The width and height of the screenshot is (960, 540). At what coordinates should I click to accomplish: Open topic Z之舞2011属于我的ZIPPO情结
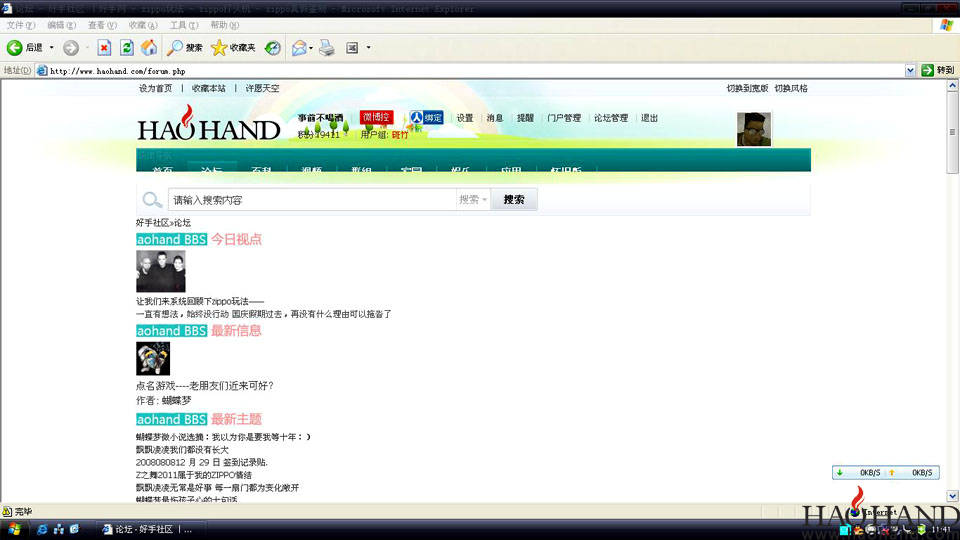tap(193, 475)
